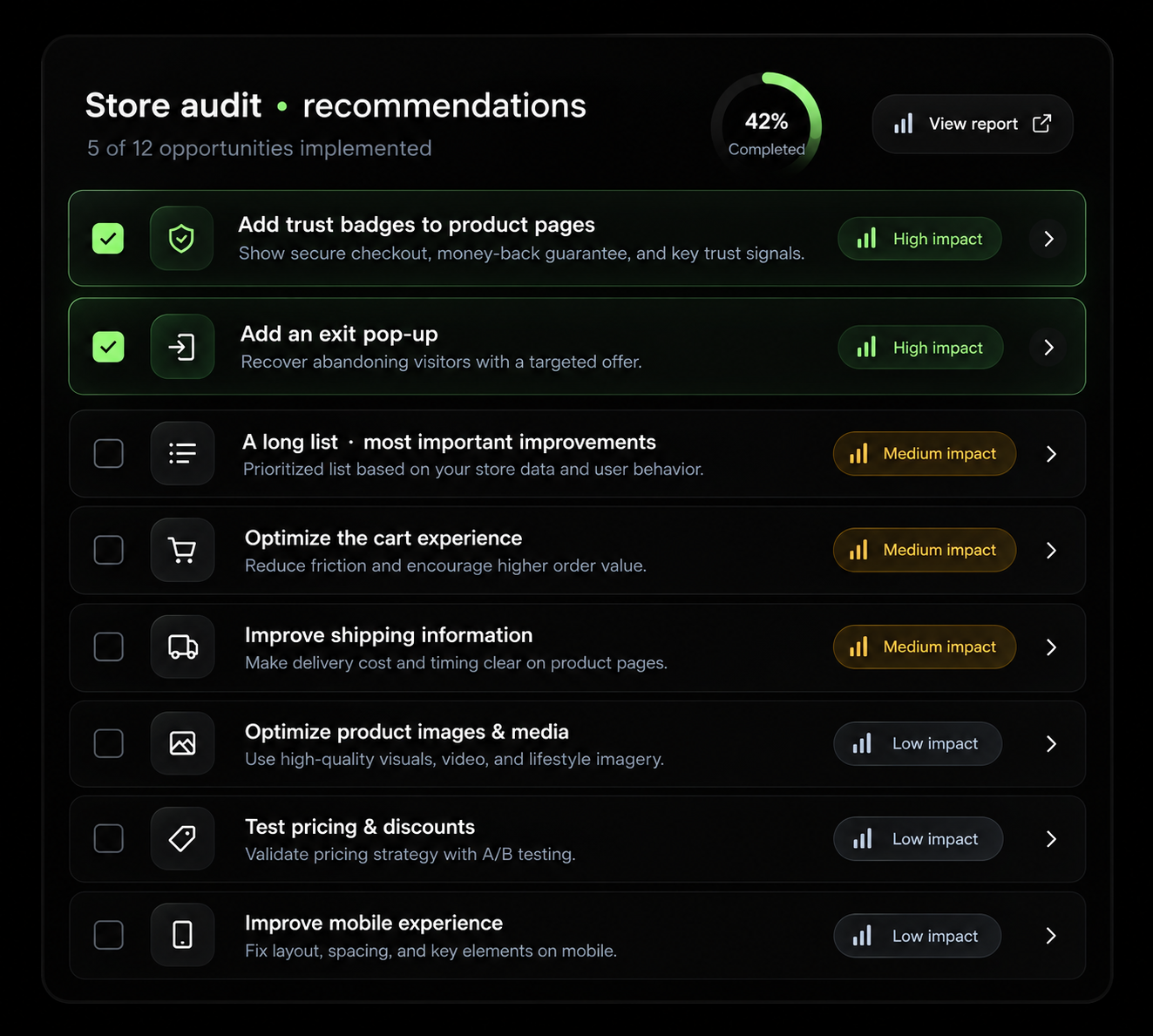The height and width of the screenshot is (1036, 1153).
Task: Click High impact badge on trust badges row
Action: [919, 239]
